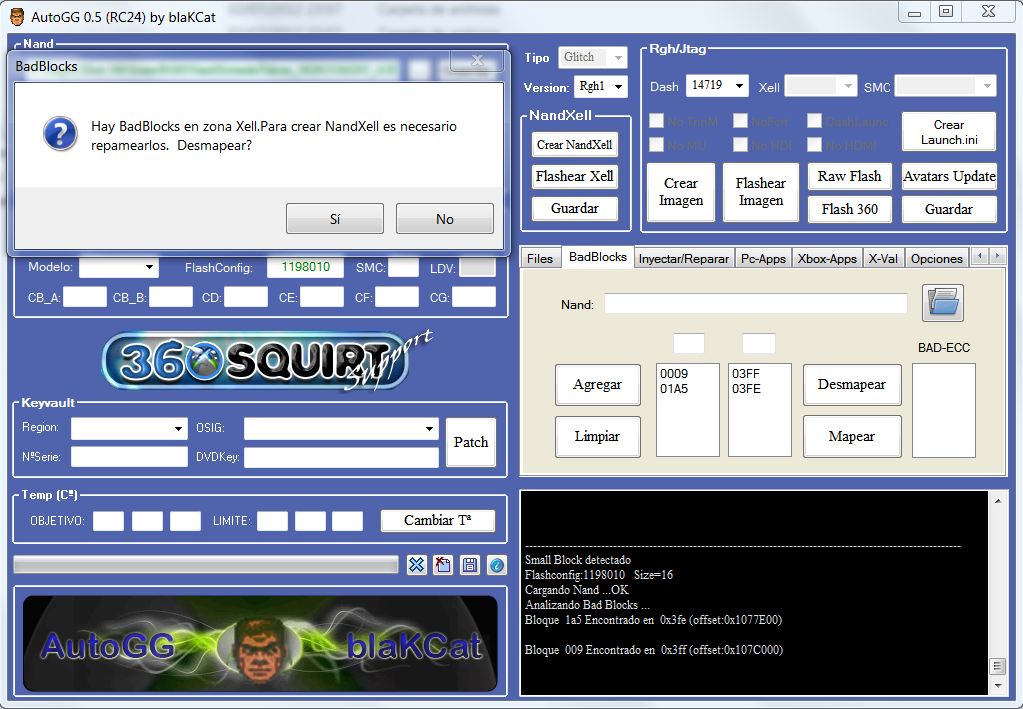Click the console scrollbar up arrow
The image size is (1023, 709).
[998, 501]
